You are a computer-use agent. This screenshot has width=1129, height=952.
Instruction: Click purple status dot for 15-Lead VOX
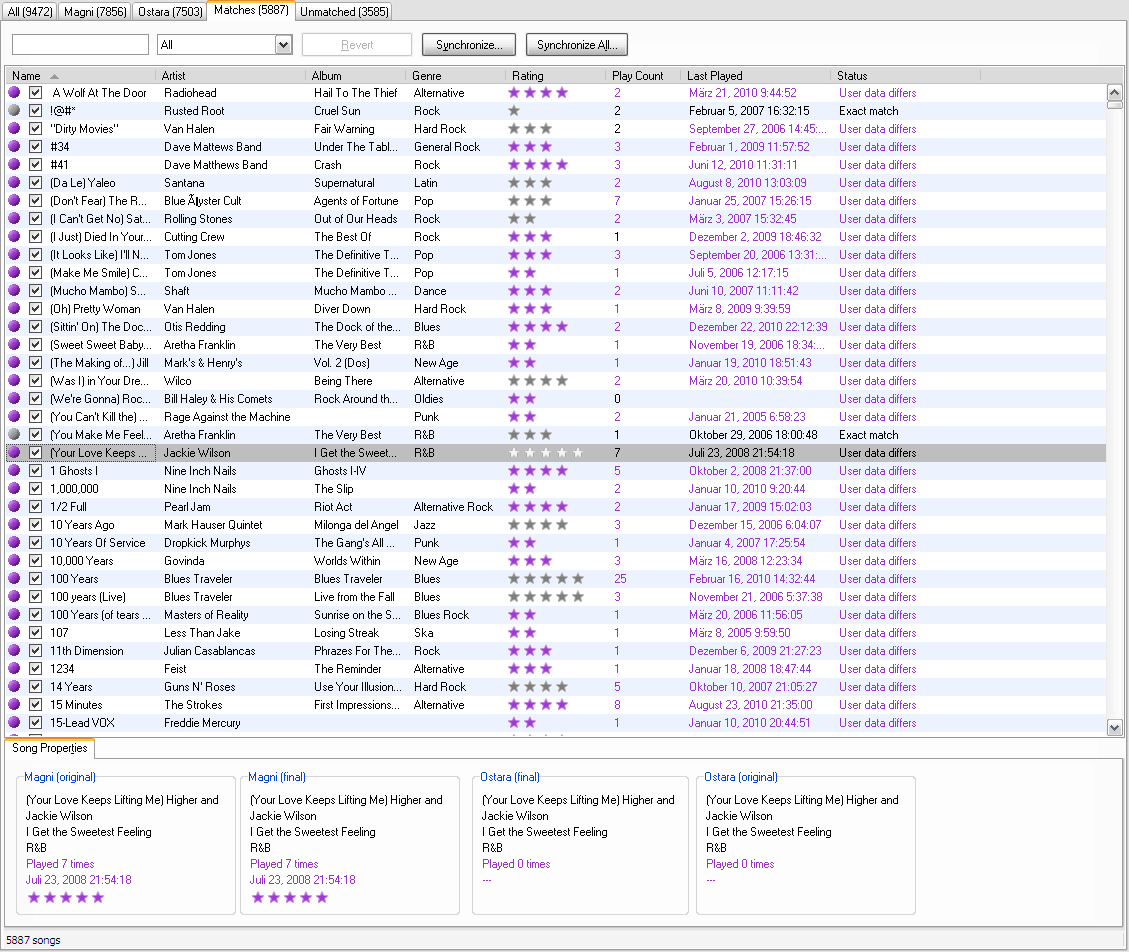click(x=14, y=722)
